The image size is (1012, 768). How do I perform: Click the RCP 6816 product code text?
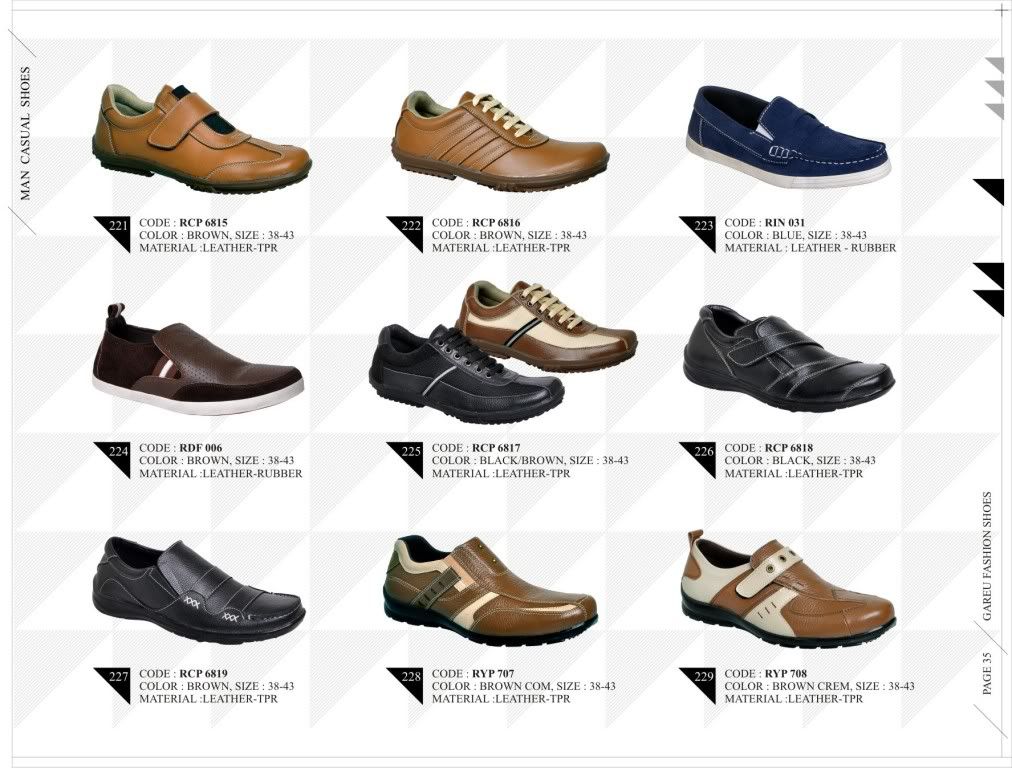point(496,223)
